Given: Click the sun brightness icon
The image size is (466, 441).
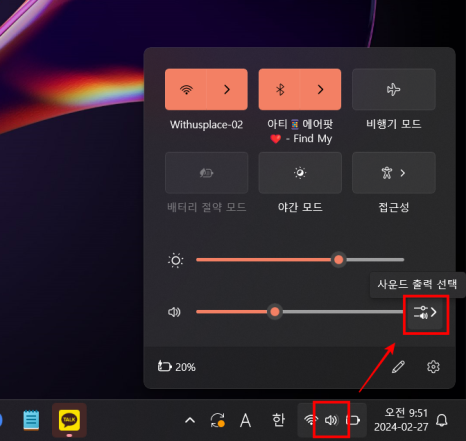Looking at the screenshot, I should (176, 260).
